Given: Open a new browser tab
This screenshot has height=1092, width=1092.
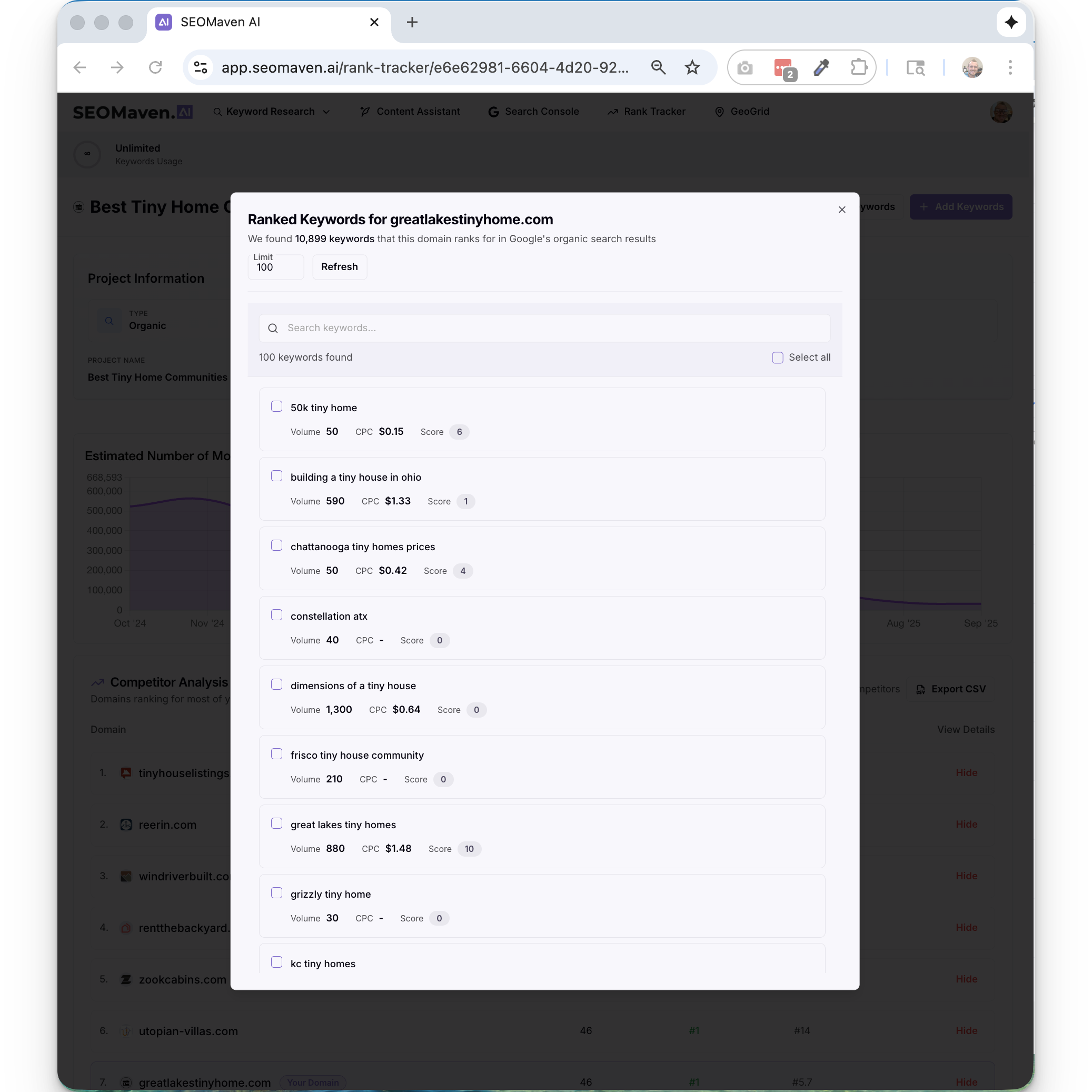Looking at the screenshot, I should point(412,23).
